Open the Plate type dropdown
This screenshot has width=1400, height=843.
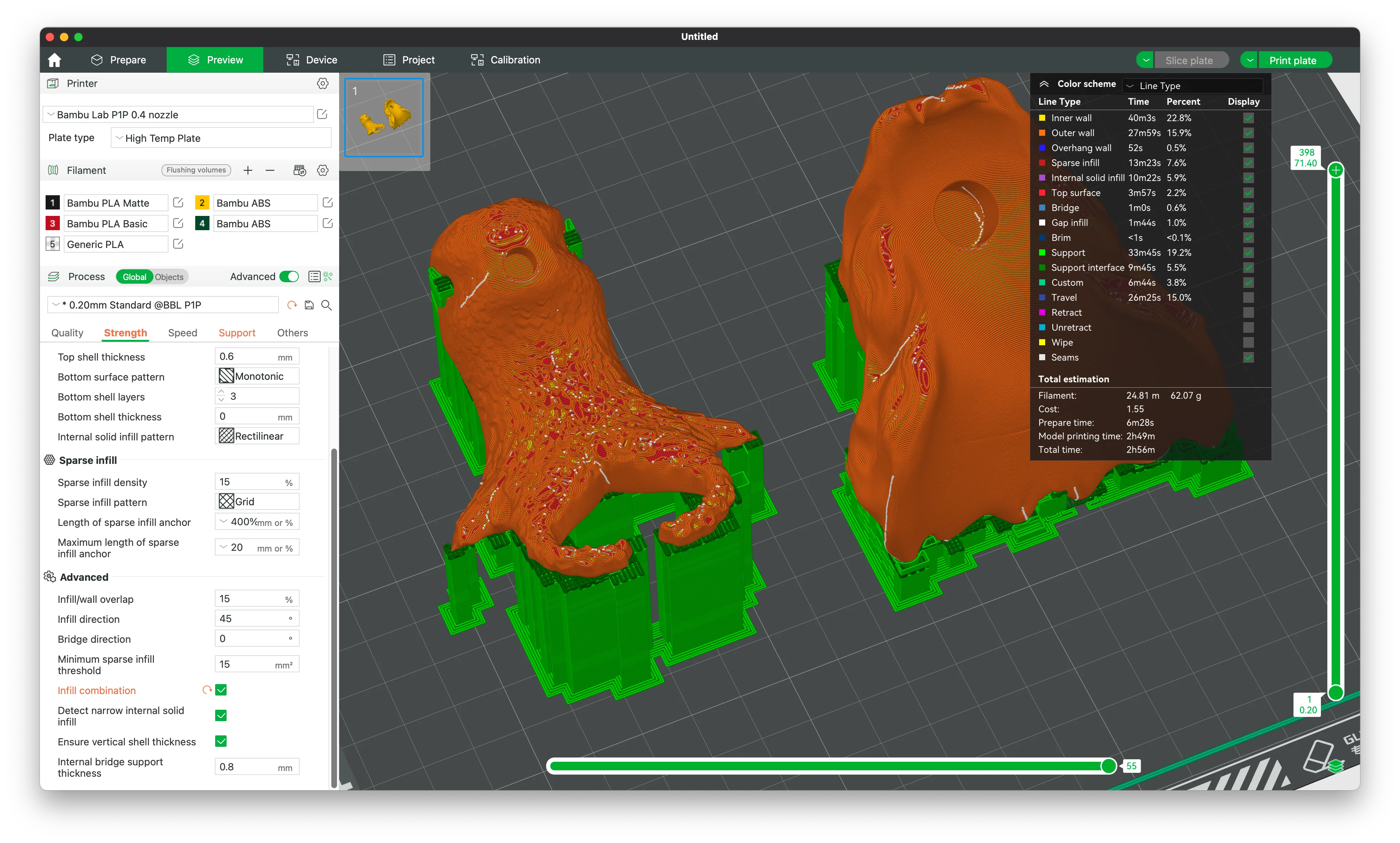coord(221,138)
